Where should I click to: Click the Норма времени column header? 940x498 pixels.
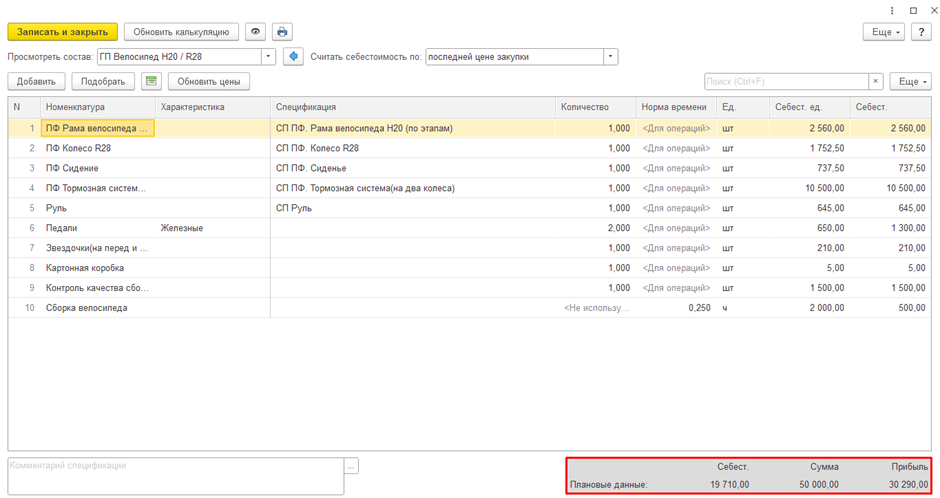coord(676,107)
